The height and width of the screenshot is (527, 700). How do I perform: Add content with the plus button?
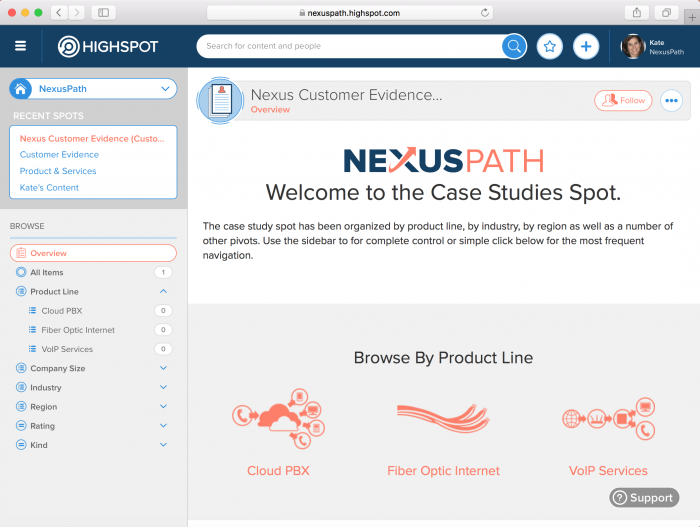[586, 46]
